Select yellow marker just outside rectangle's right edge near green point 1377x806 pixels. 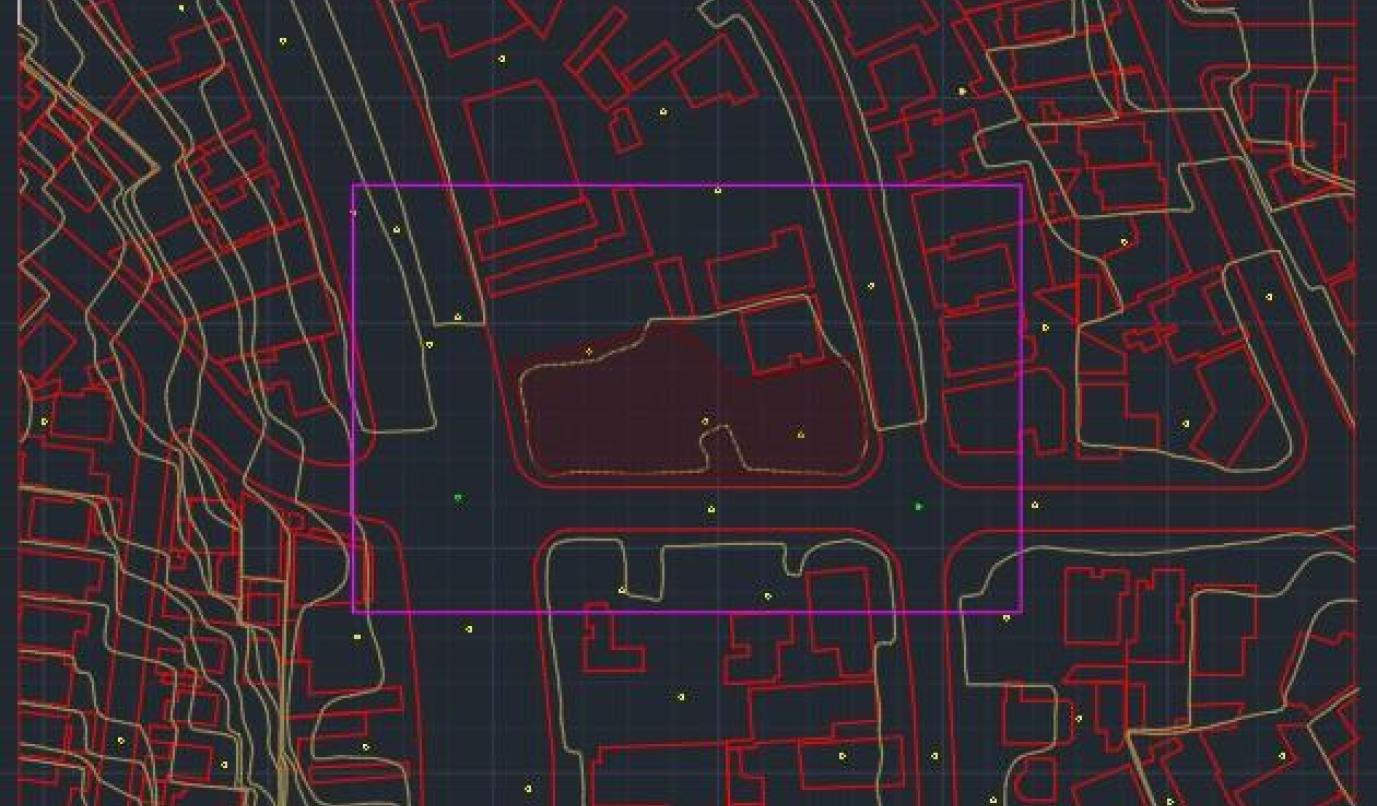[x=1035, y=505]
